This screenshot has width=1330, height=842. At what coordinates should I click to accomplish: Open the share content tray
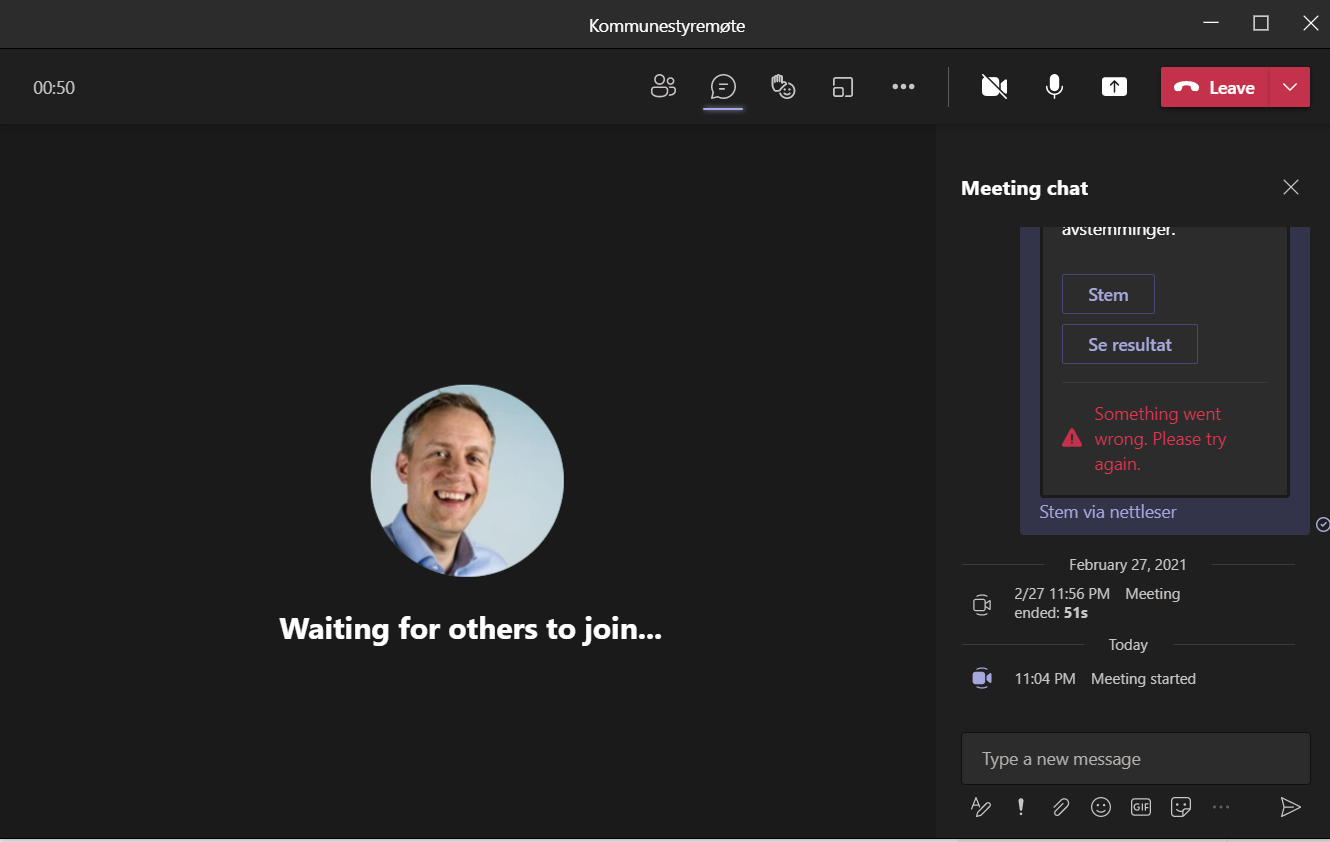click(x=1114, y=87)
